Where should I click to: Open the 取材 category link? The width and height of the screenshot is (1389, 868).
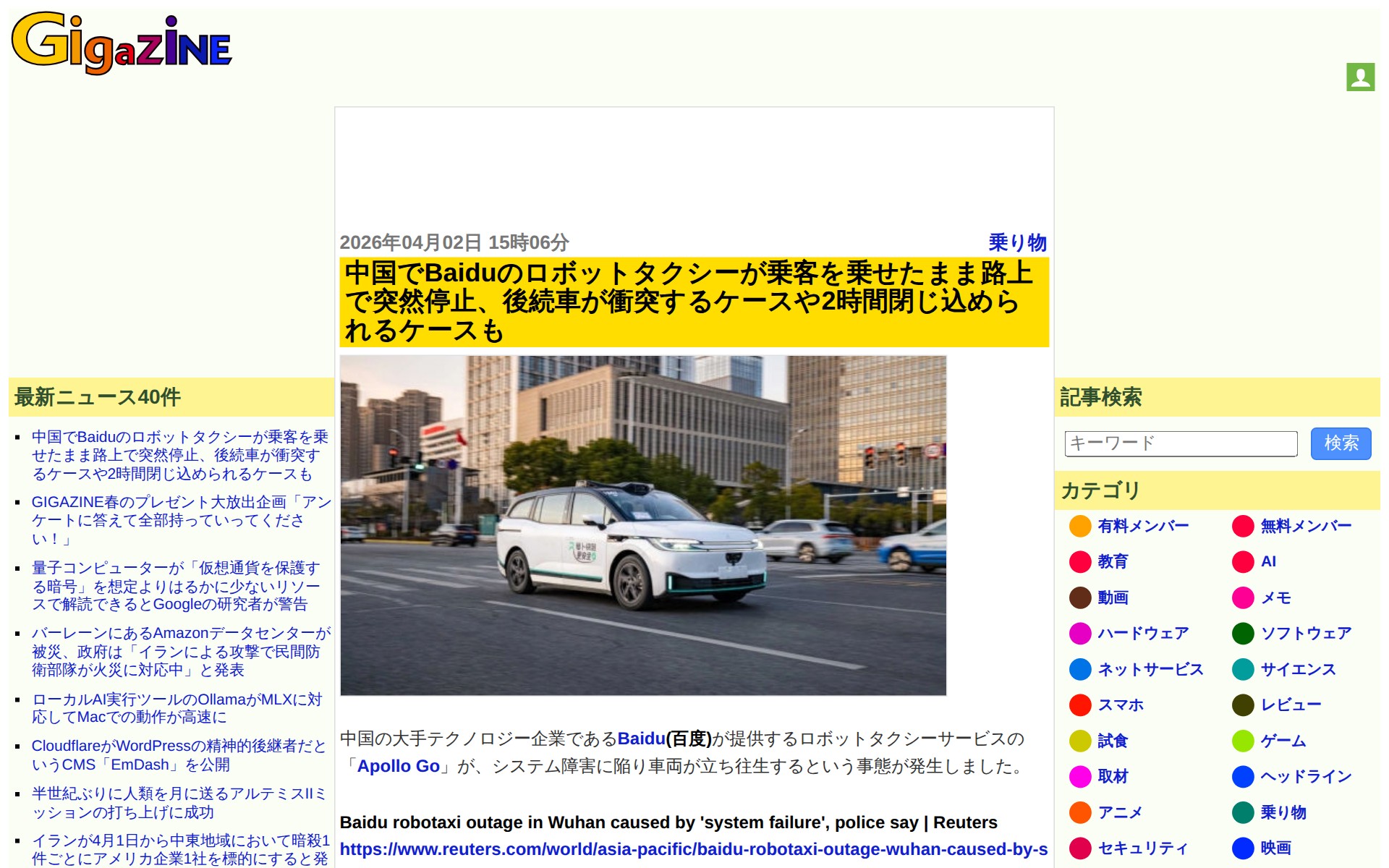pyautogui.click(x=1113, y=776)
